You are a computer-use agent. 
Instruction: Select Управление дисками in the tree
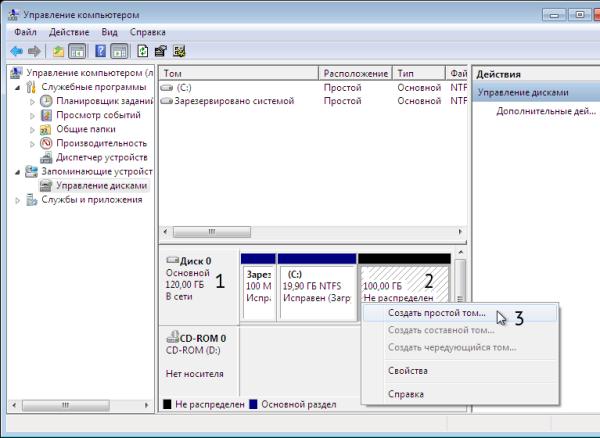101,185
